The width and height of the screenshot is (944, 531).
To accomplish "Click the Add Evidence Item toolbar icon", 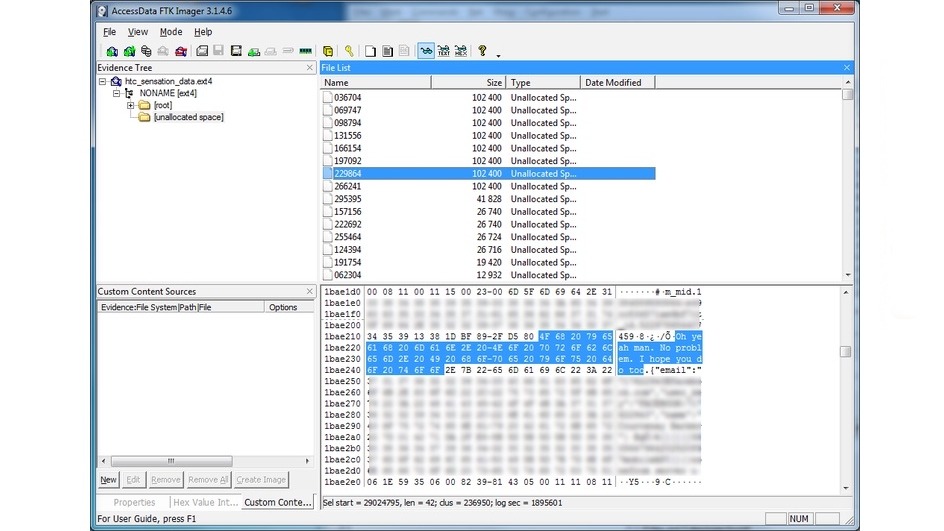I will point(112,51).
